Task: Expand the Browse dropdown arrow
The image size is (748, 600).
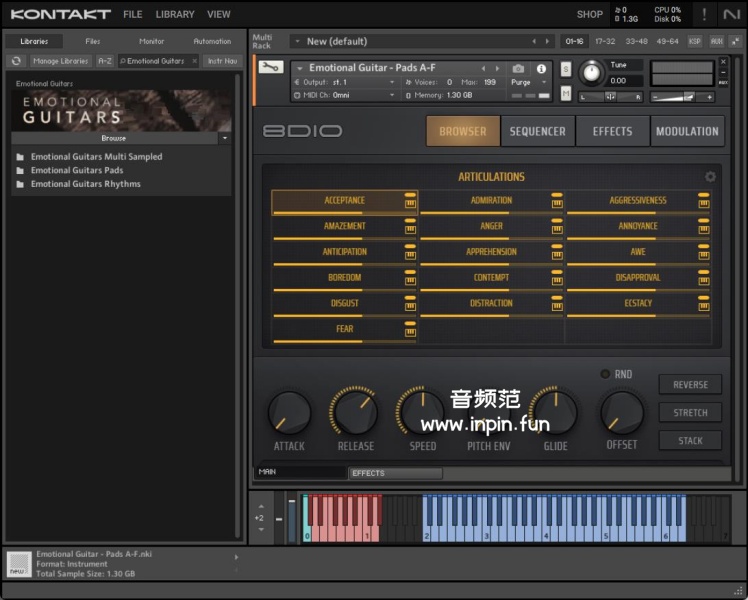Action: (224, 138)
